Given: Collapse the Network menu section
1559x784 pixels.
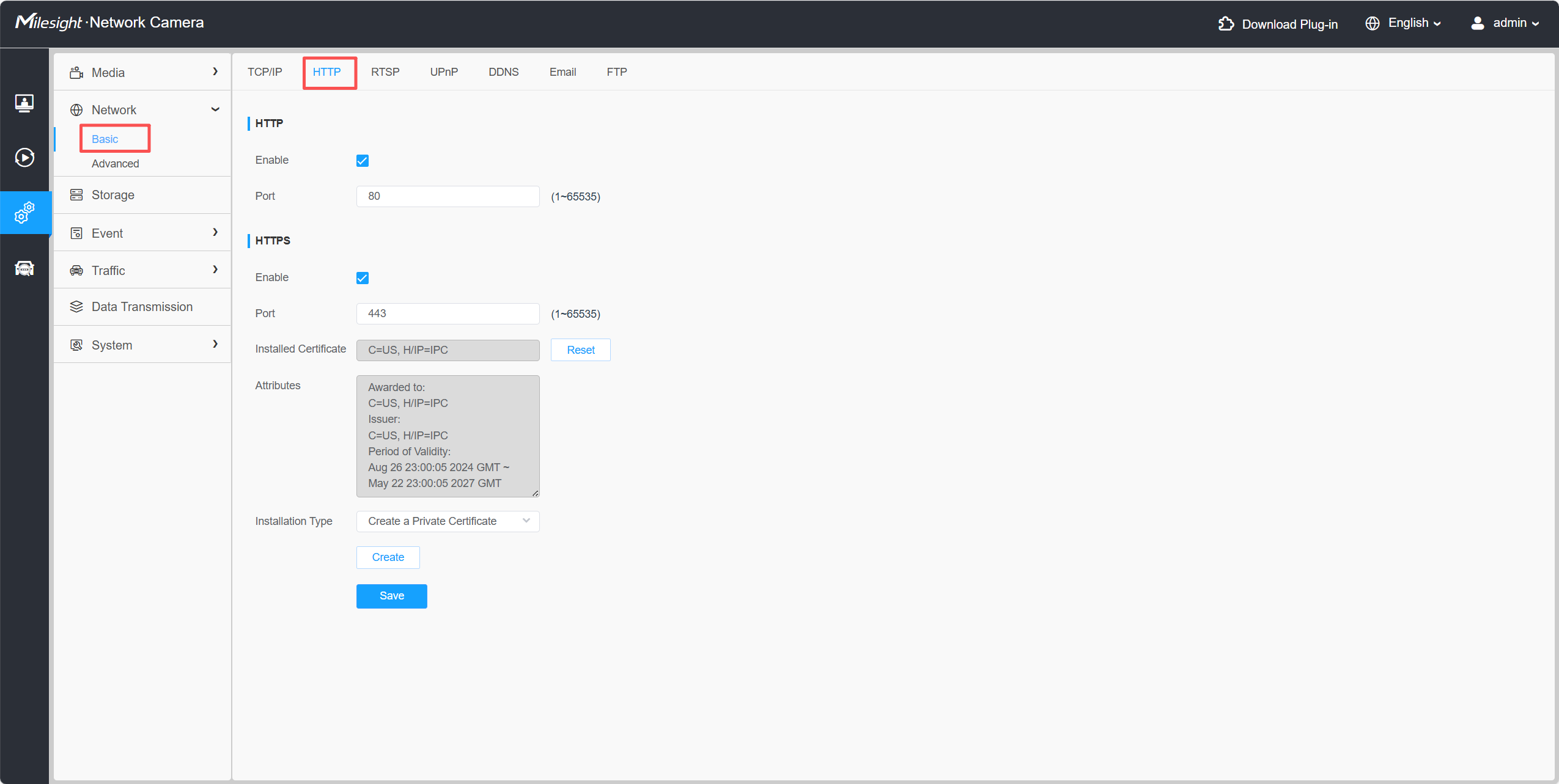Looking at the screenshot, I should 215,109.
